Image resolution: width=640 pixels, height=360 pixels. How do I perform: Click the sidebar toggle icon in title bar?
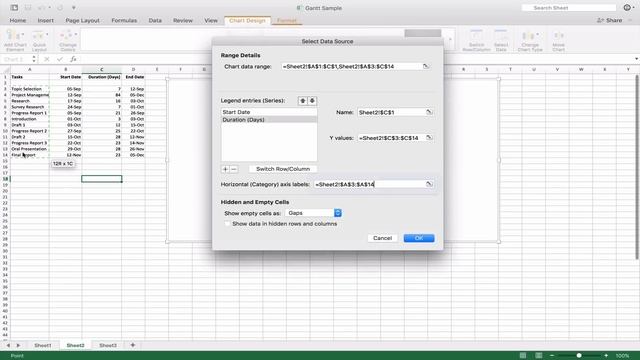click(x=14, y=8)
